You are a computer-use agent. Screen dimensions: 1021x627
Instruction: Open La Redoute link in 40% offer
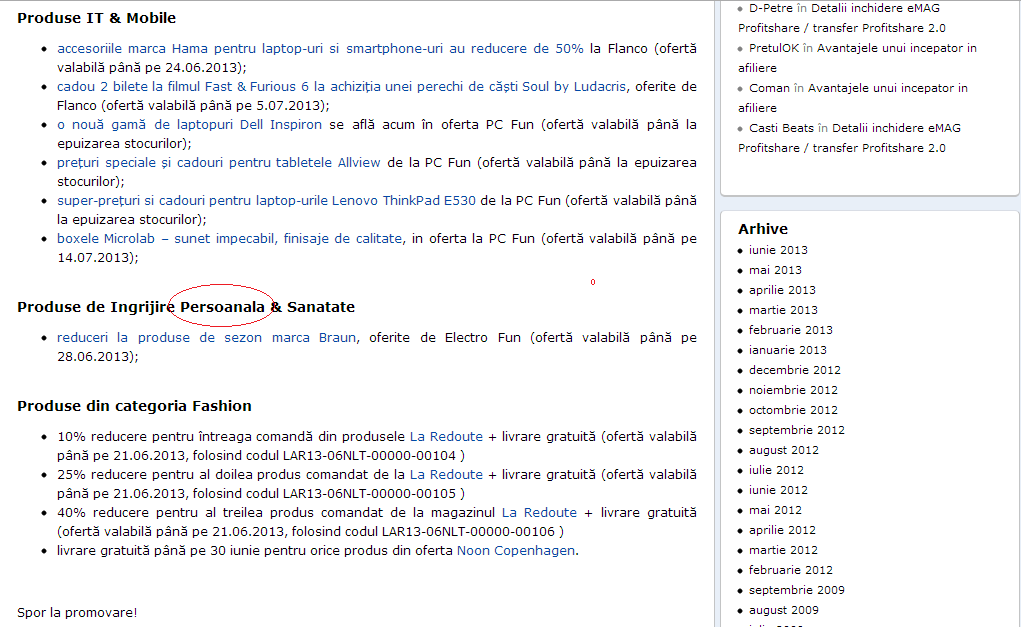coord(539,513)
